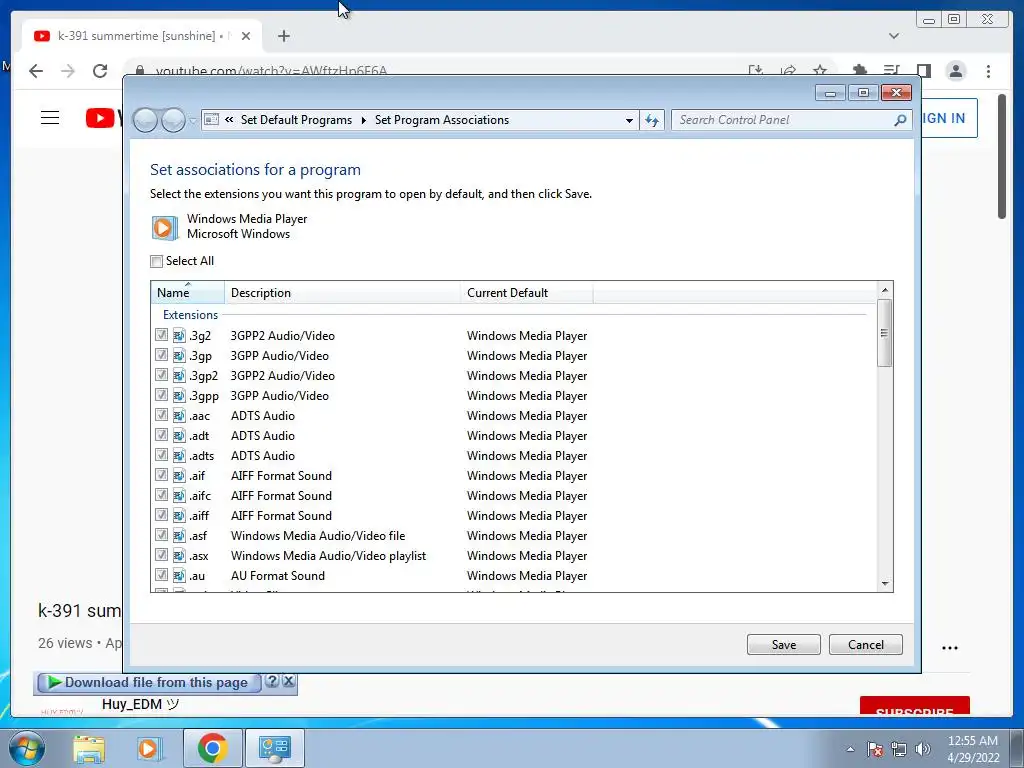This screenshot has height=768, width=1024.
Task: Launch Windows Media Player from taskbar
Action: click(x=148, y=748)
